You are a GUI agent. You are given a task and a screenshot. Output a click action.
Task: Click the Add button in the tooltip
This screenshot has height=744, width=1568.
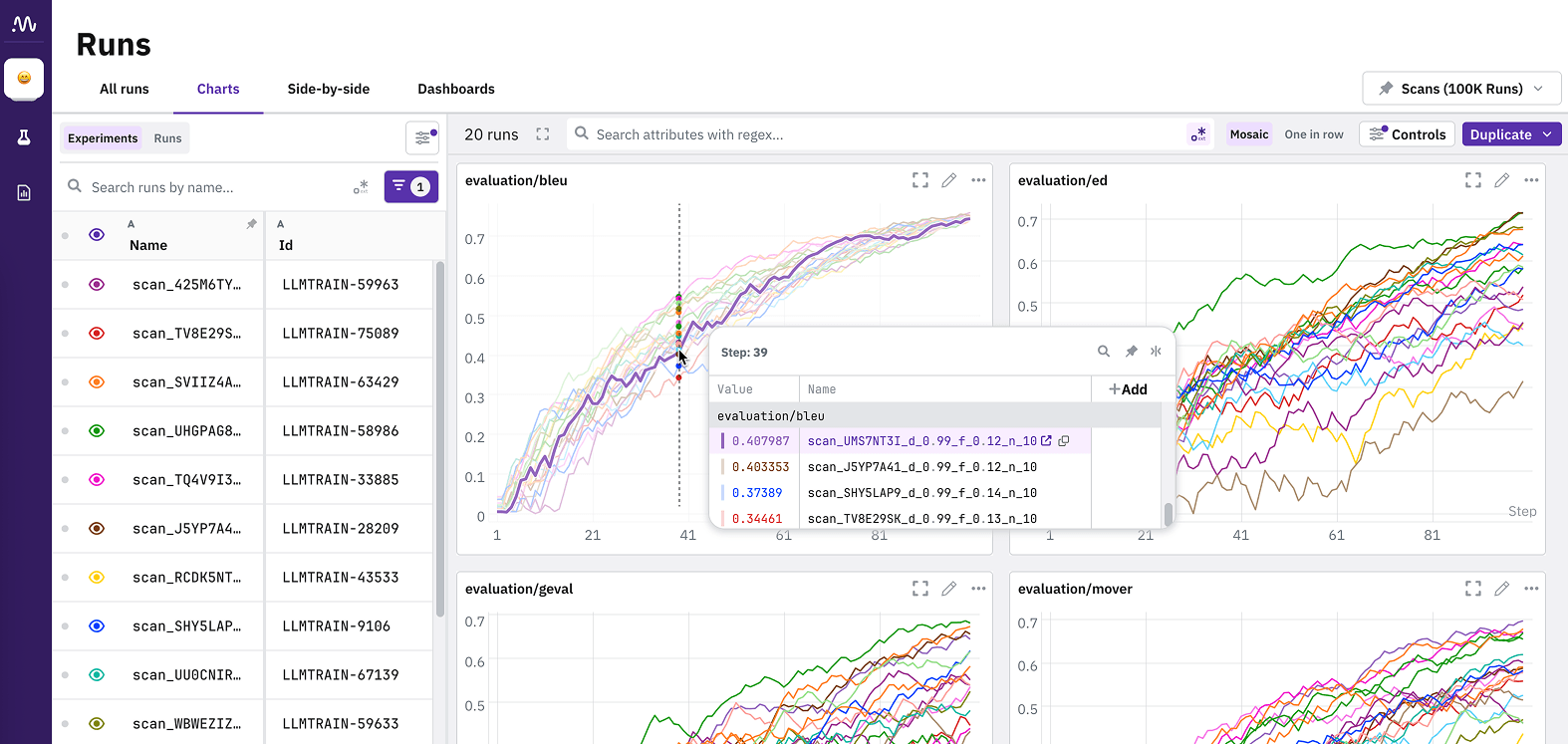(x=1128, y=389)
